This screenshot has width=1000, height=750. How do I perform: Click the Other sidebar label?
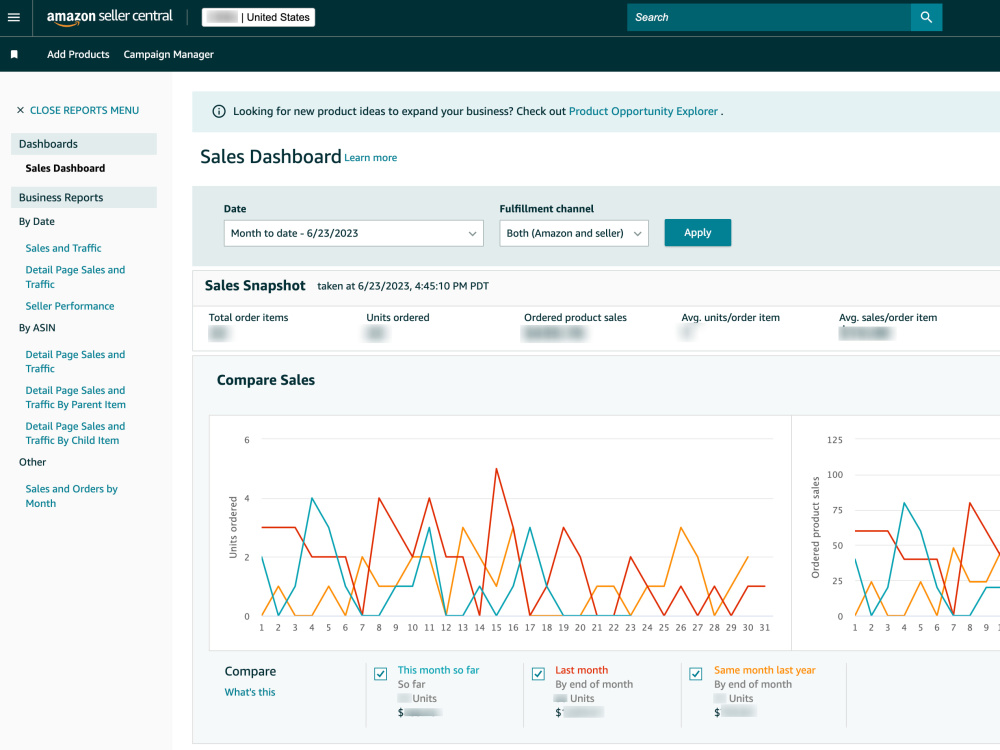pos(33,462)
